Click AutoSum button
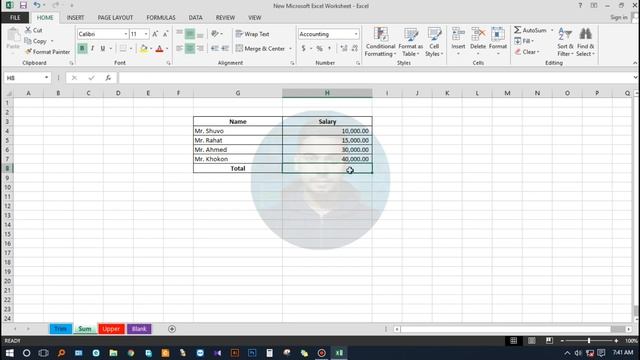The width and height of the screenshot is (640, 360). [x=530, y=30]
